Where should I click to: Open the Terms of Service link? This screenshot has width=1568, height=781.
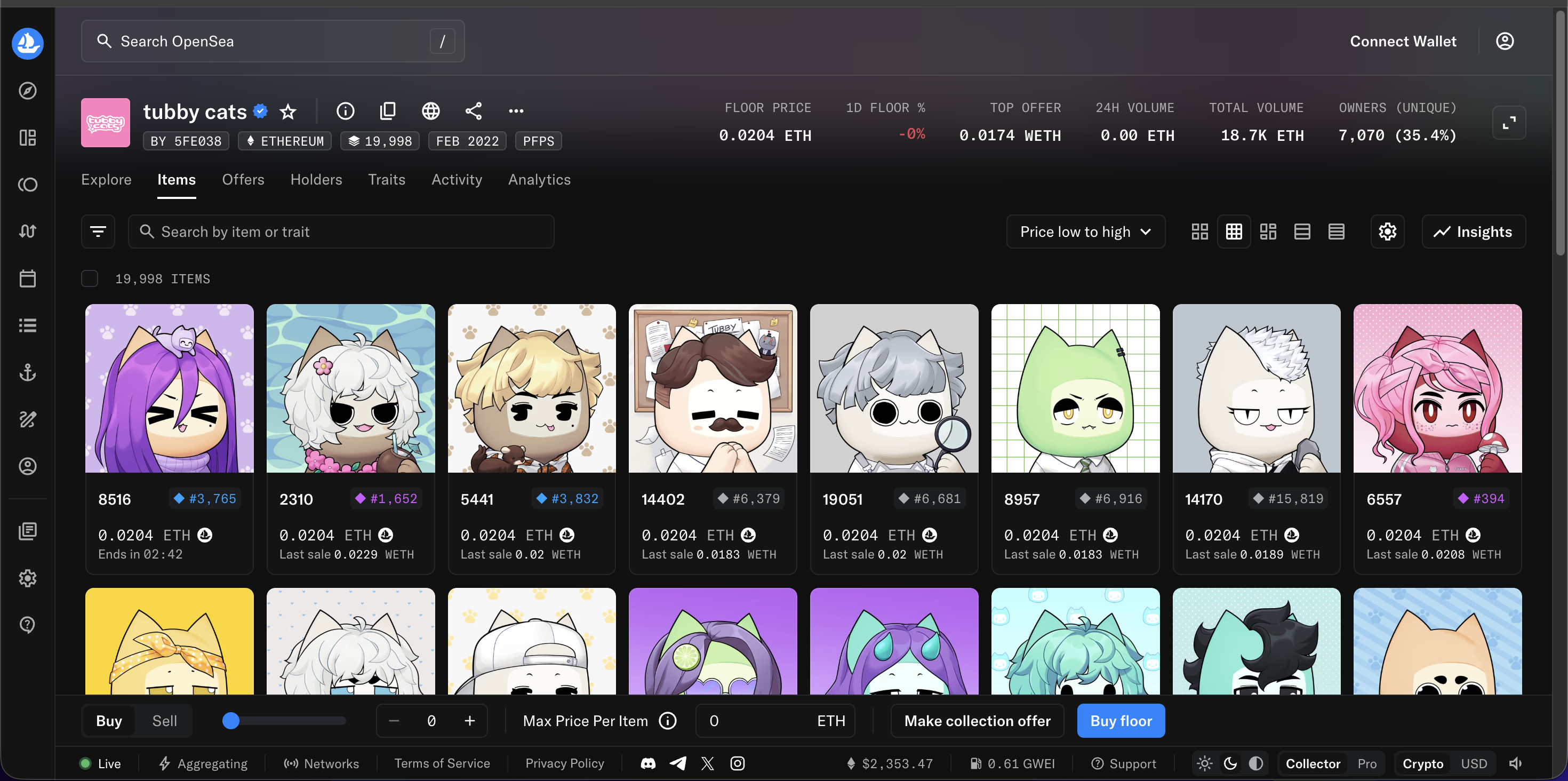pos(442,763)
